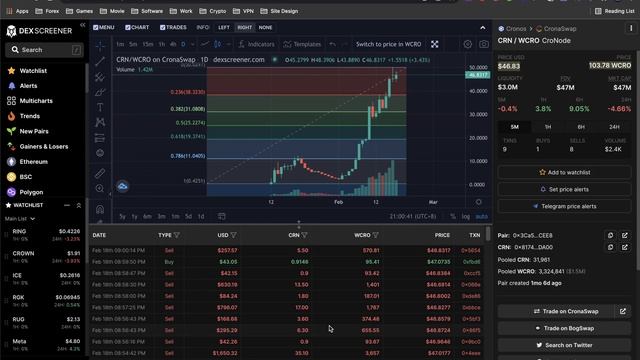Toggle auto scale on chart
The height and width of the screenshot is (360, 640).
[482, 216]
